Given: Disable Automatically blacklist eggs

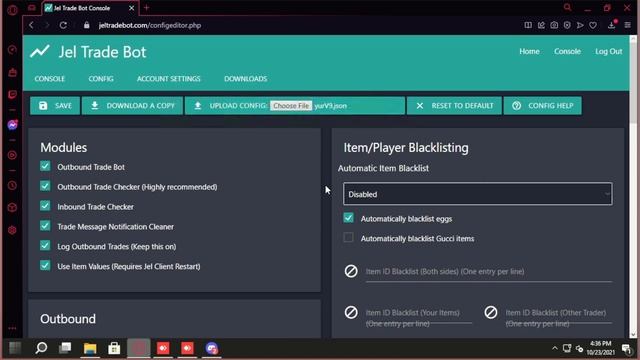Looking at the screenshot, I should point(349,218).
